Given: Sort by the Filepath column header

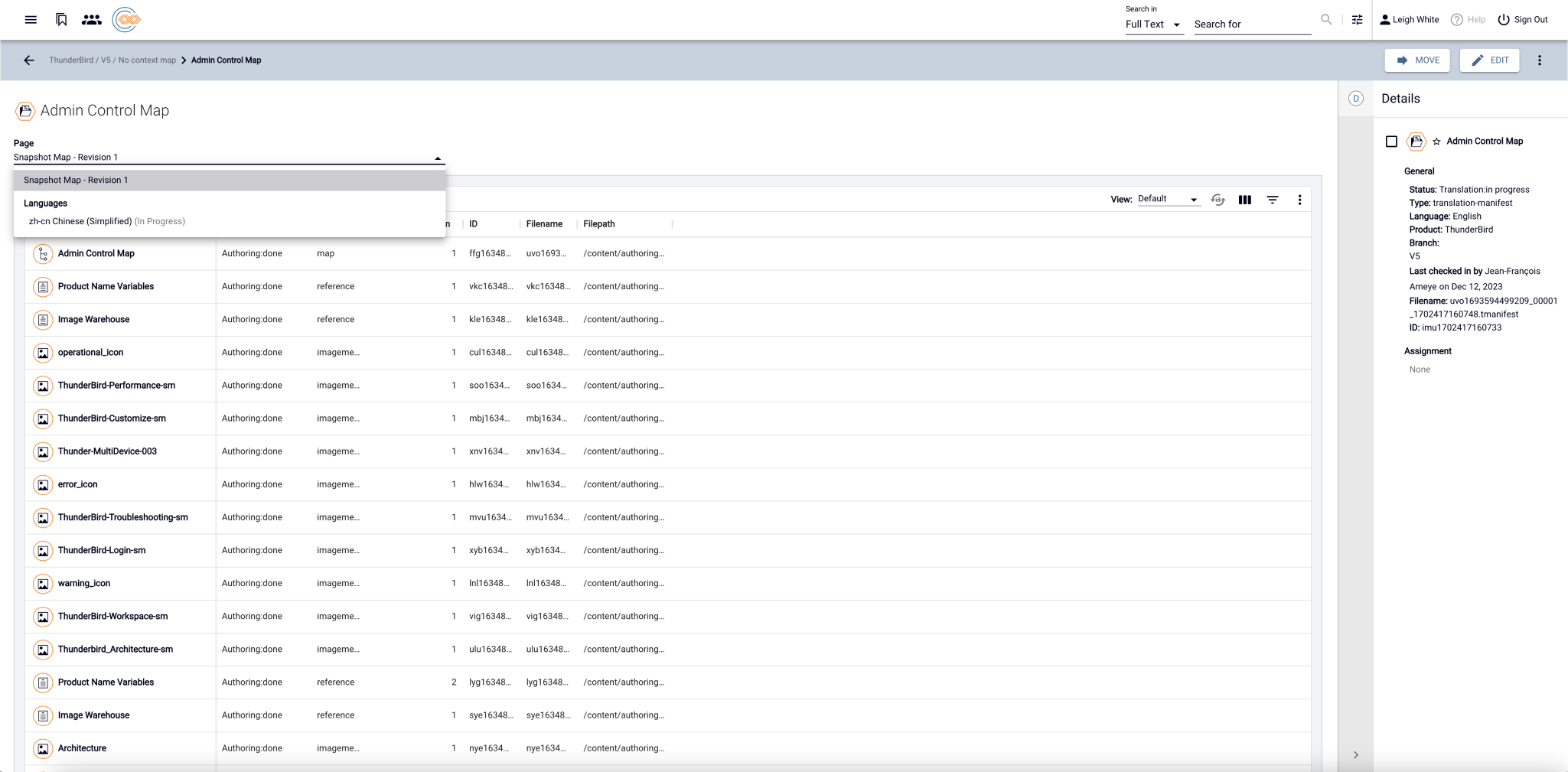Looking at the screenshot, I should pyautogui.click(x=599, y=224).
